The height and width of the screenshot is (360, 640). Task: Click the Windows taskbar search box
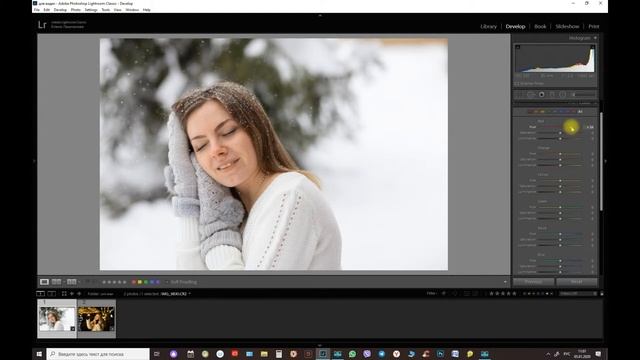(98, 354)
